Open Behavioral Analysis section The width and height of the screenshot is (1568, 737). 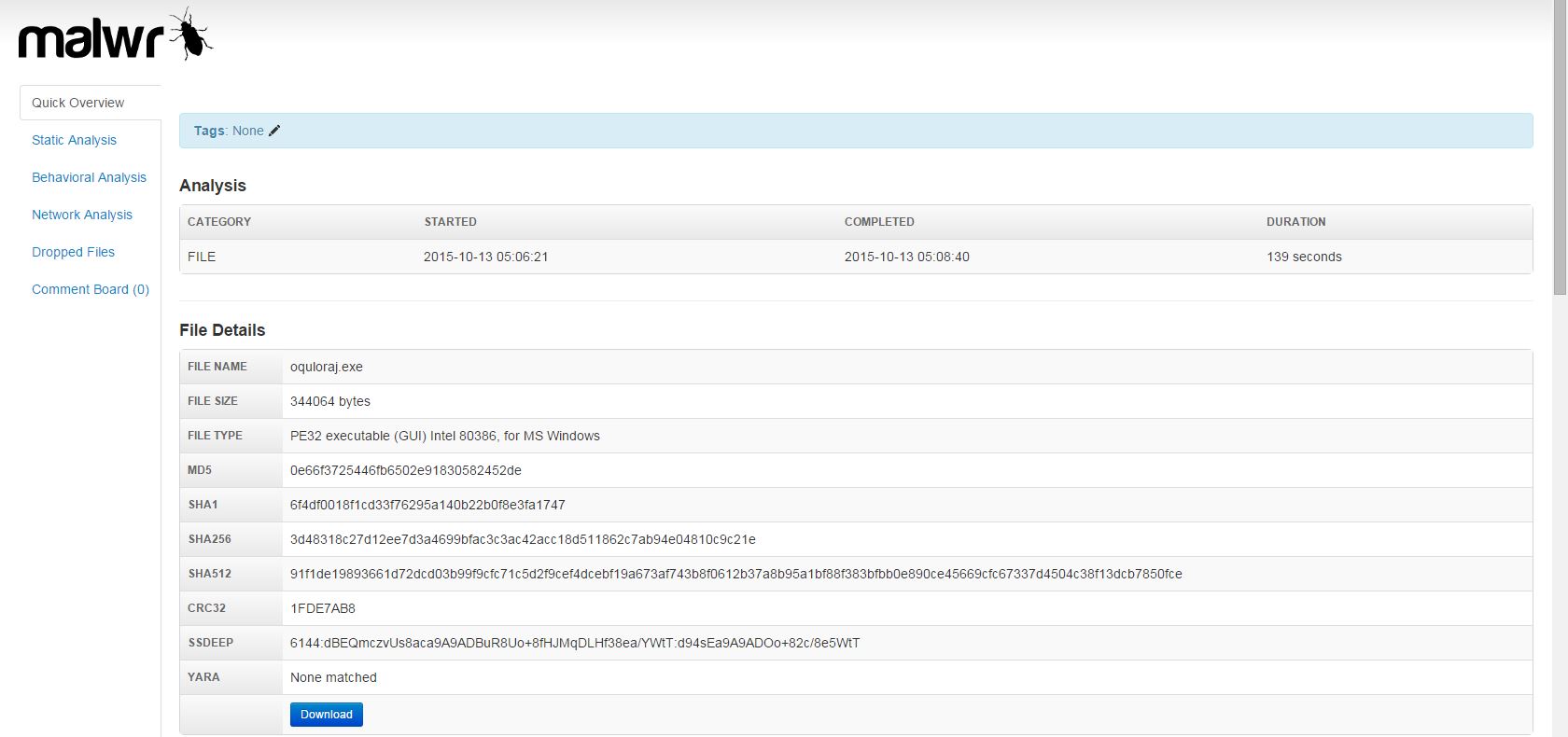89,177
